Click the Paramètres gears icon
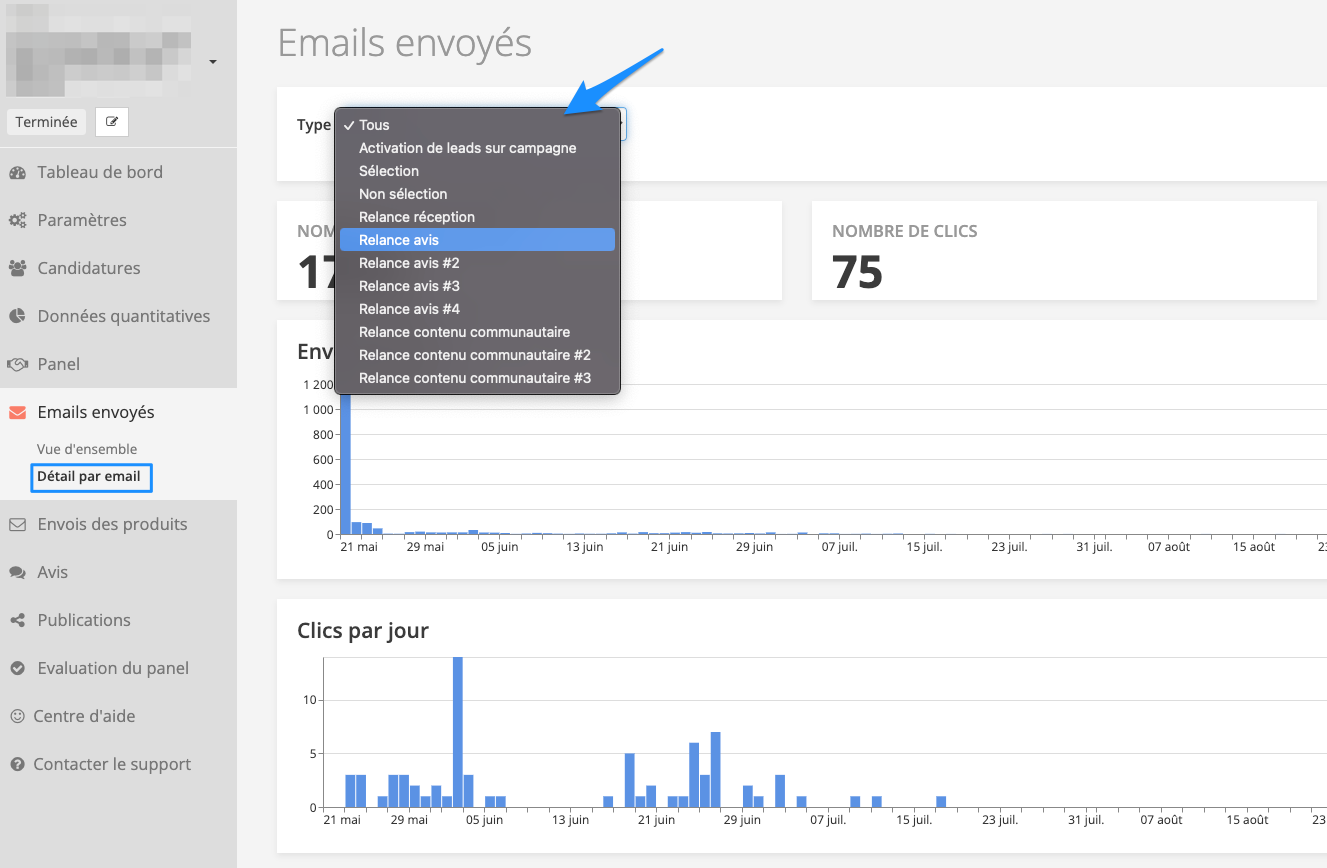The image size is (1327, 868). [x=17, y=221]
